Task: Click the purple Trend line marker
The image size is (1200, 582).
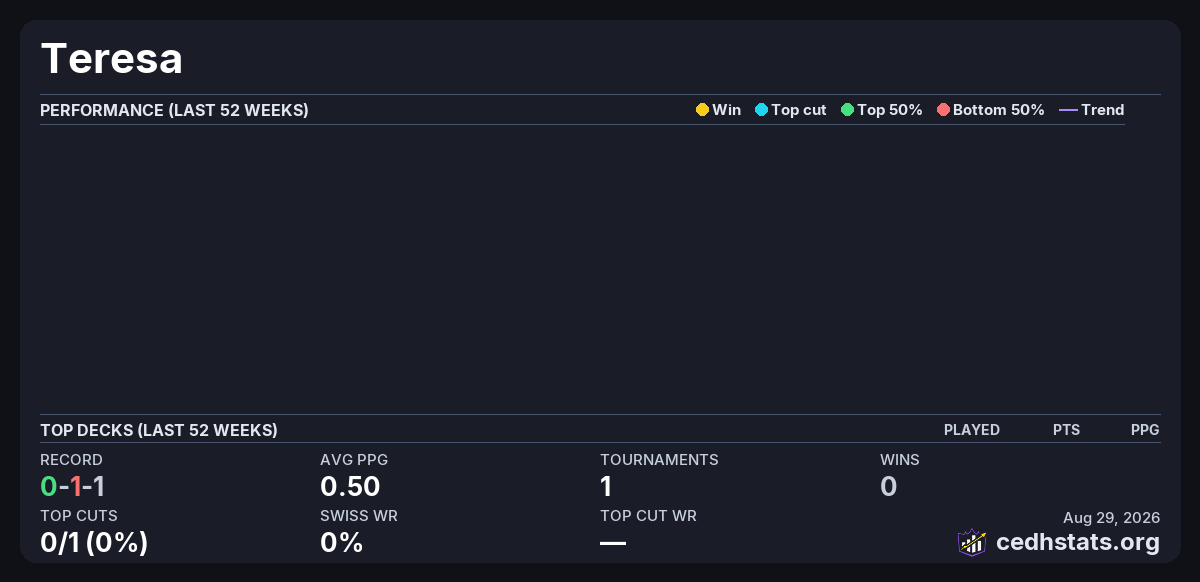Action: click(1068, 110)
